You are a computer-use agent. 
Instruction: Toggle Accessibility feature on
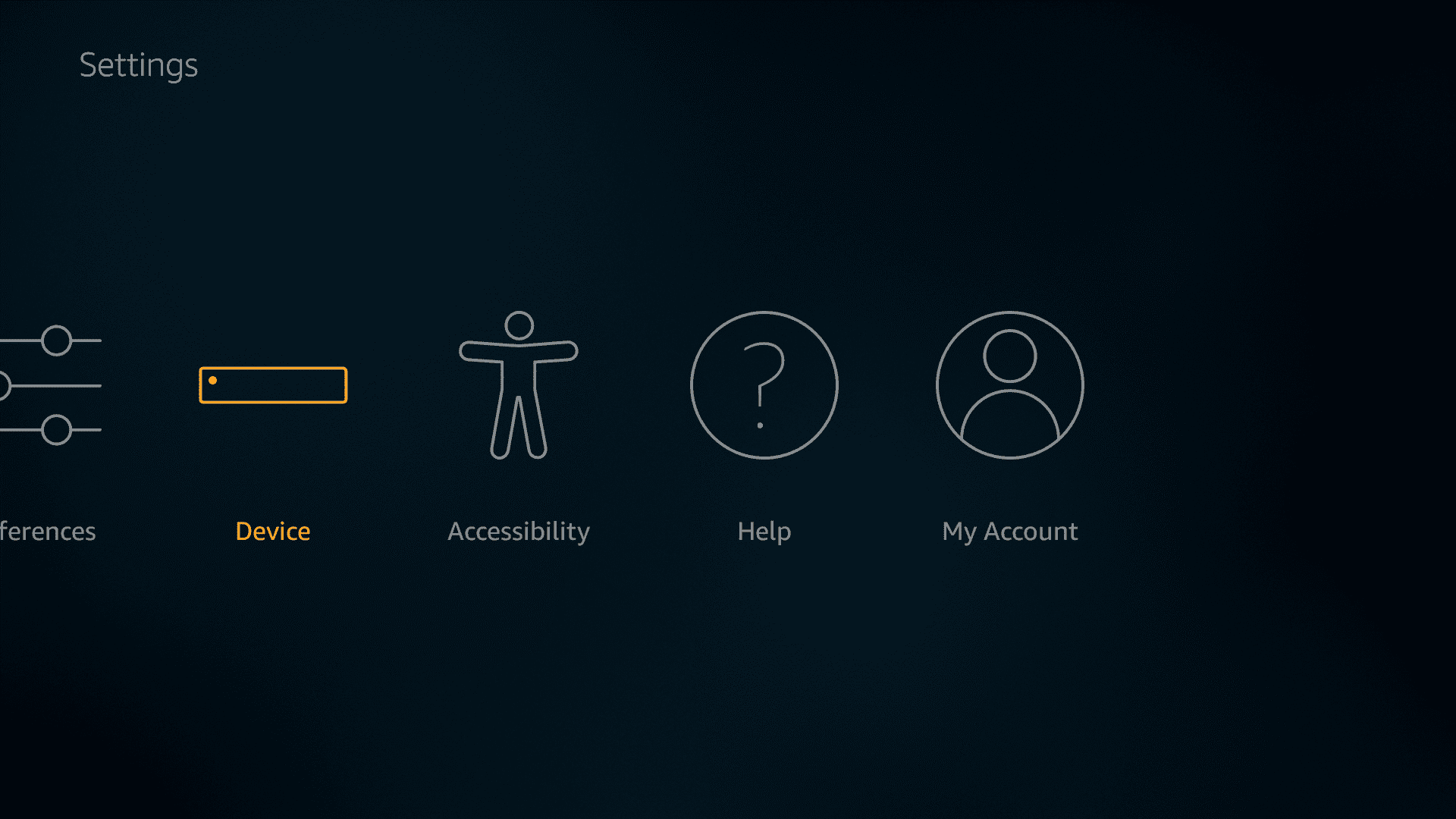tap(518, 387)
